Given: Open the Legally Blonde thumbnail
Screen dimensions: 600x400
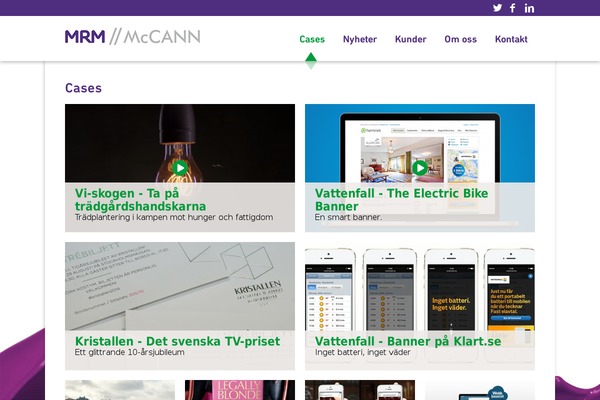Looking at the screenshot, I should [x=240, y=390].
